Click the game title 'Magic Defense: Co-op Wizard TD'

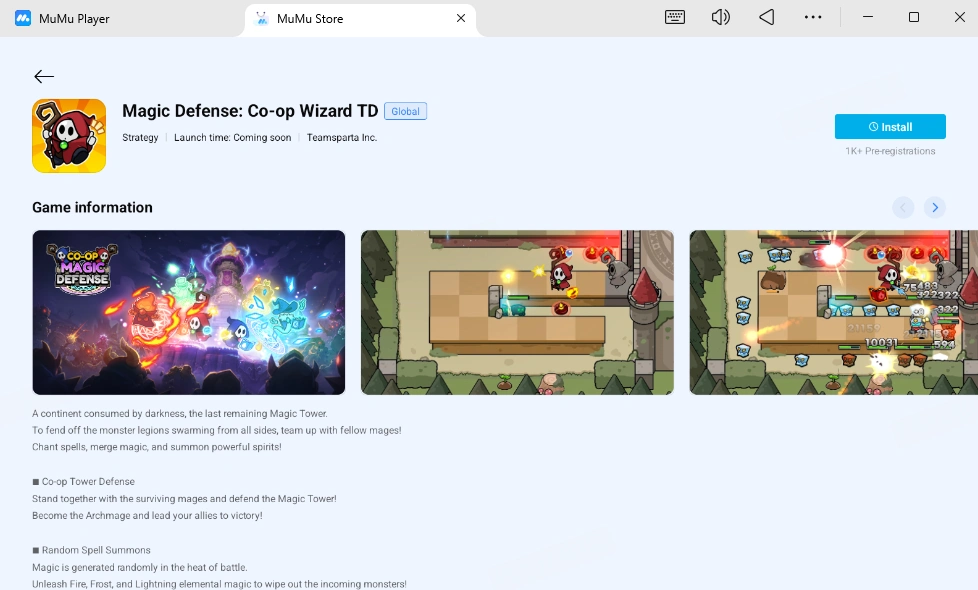[250, 111]
